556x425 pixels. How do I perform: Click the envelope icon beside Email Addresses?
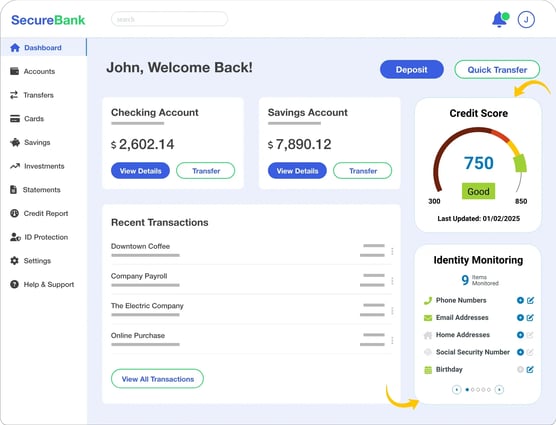[x=428, y=318]
